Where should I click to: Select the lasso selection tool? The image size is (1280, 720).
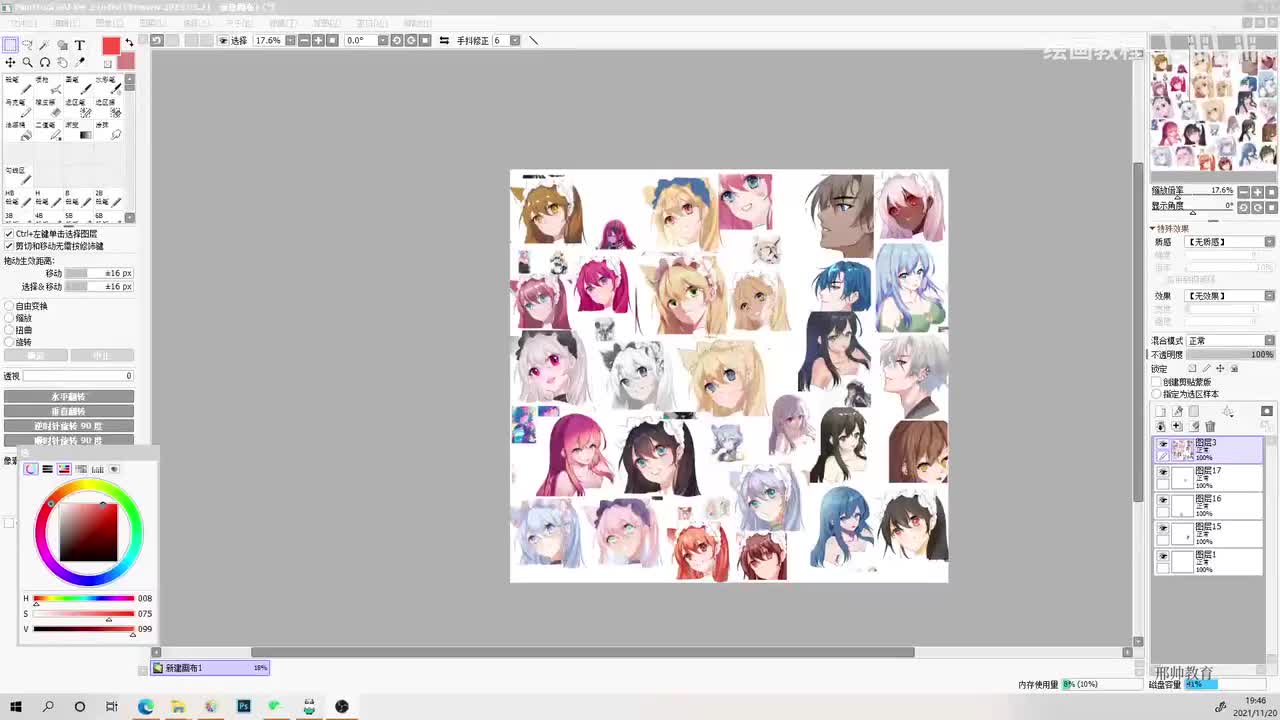[27, 45]
